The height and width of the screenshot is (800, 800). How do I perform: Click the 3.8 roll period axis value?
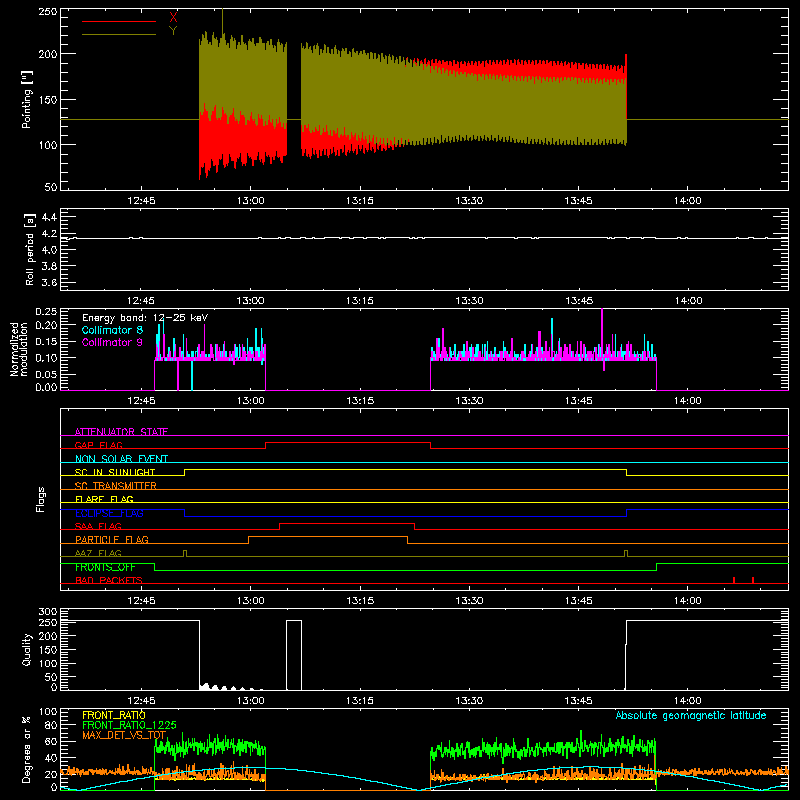pos(49,266)
